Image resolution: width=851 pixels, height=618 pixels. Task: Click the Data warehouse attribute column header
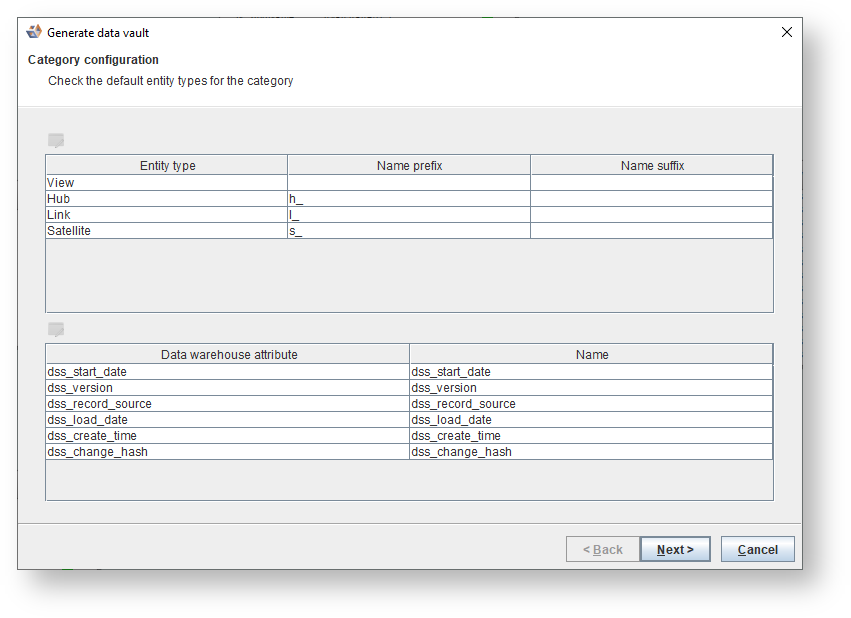(x=229, y=354)
